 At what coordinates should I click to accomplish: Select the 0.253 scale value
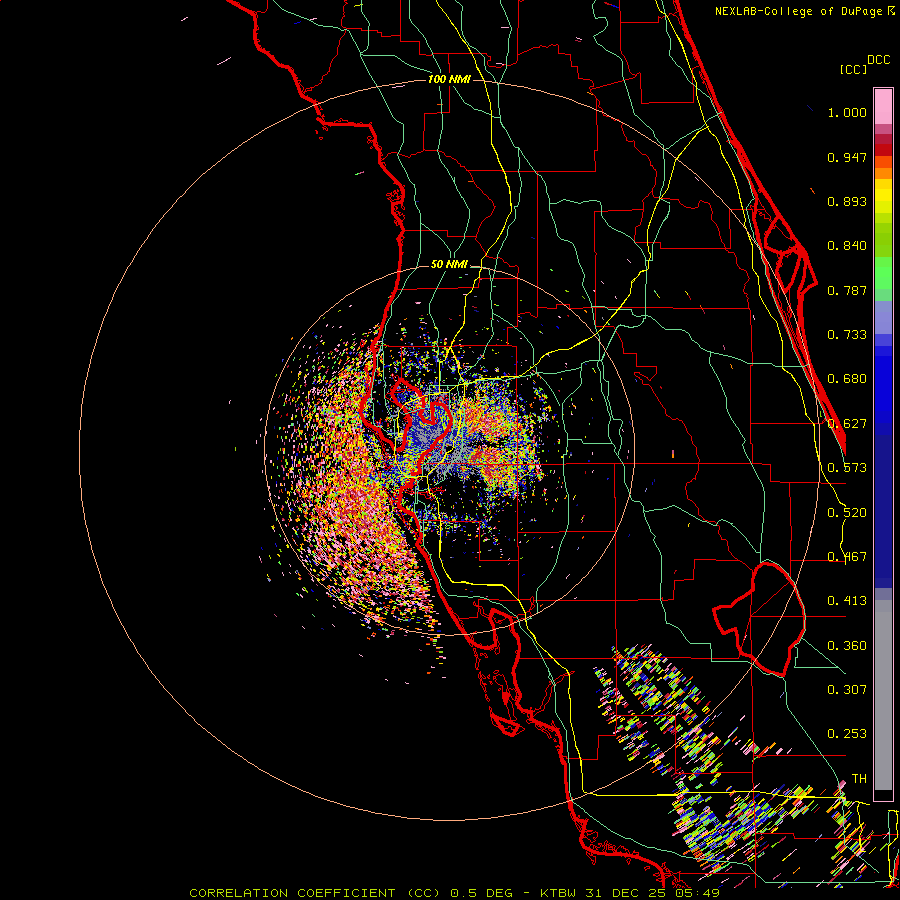point(847,734)
